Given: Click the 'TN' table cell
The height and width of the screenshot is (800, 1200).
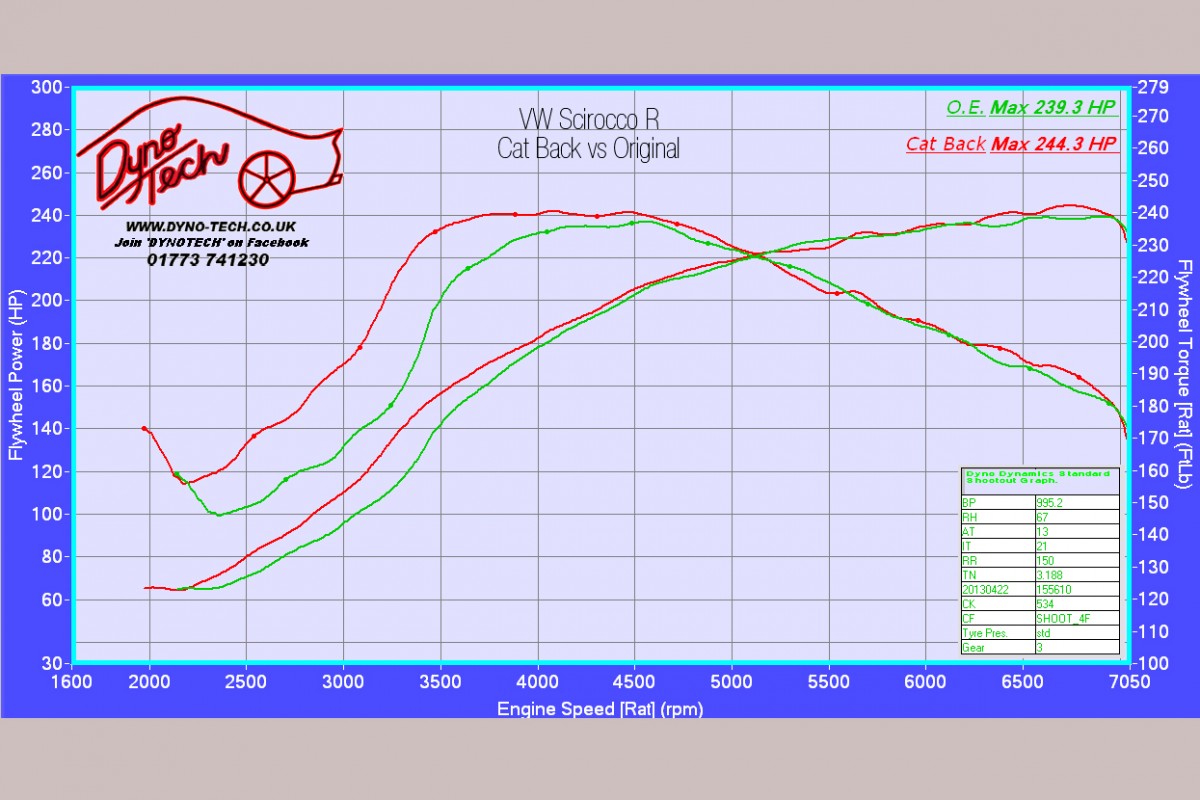Looking at the screenshot, I should click(x=998, y=574).
